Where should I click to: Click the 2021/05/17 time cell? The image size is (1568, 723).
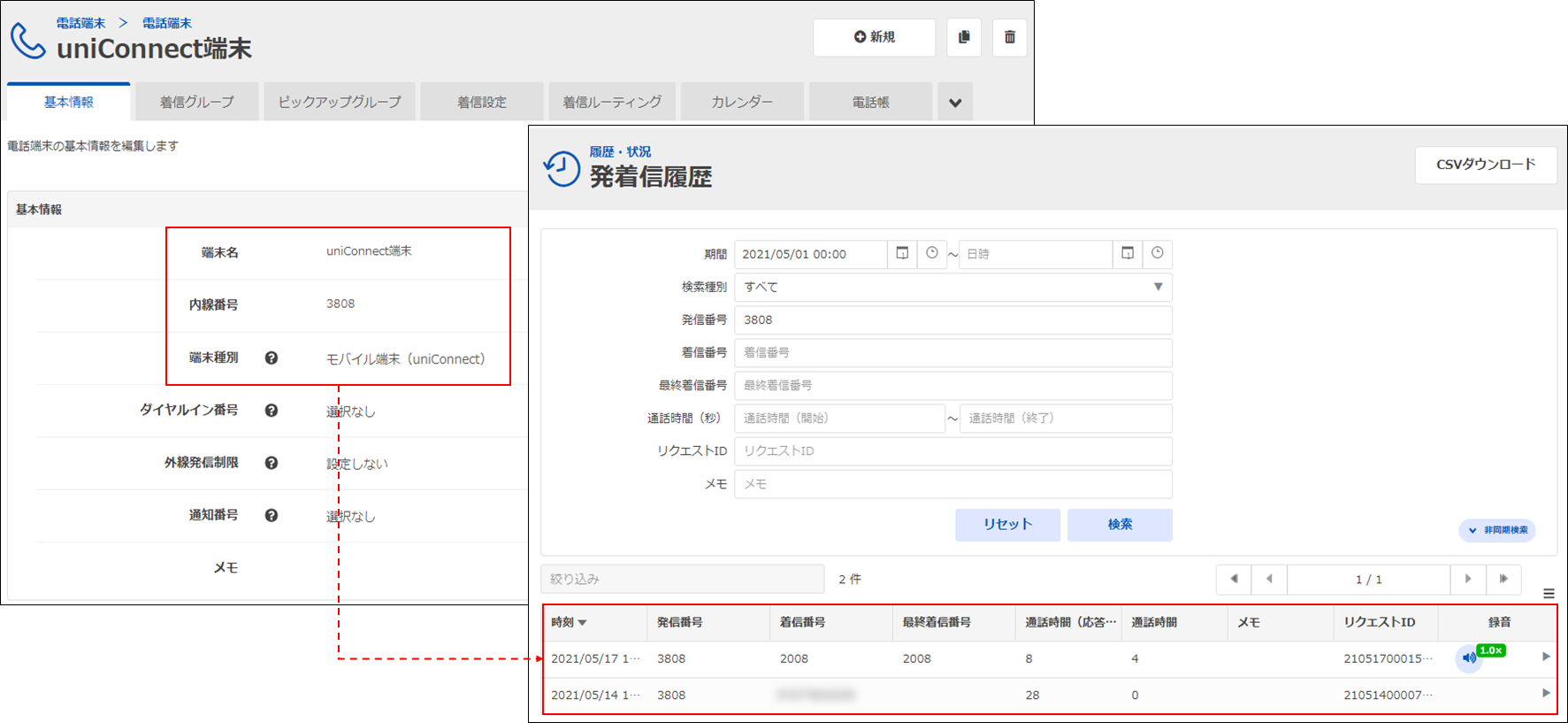coord(595,658)
